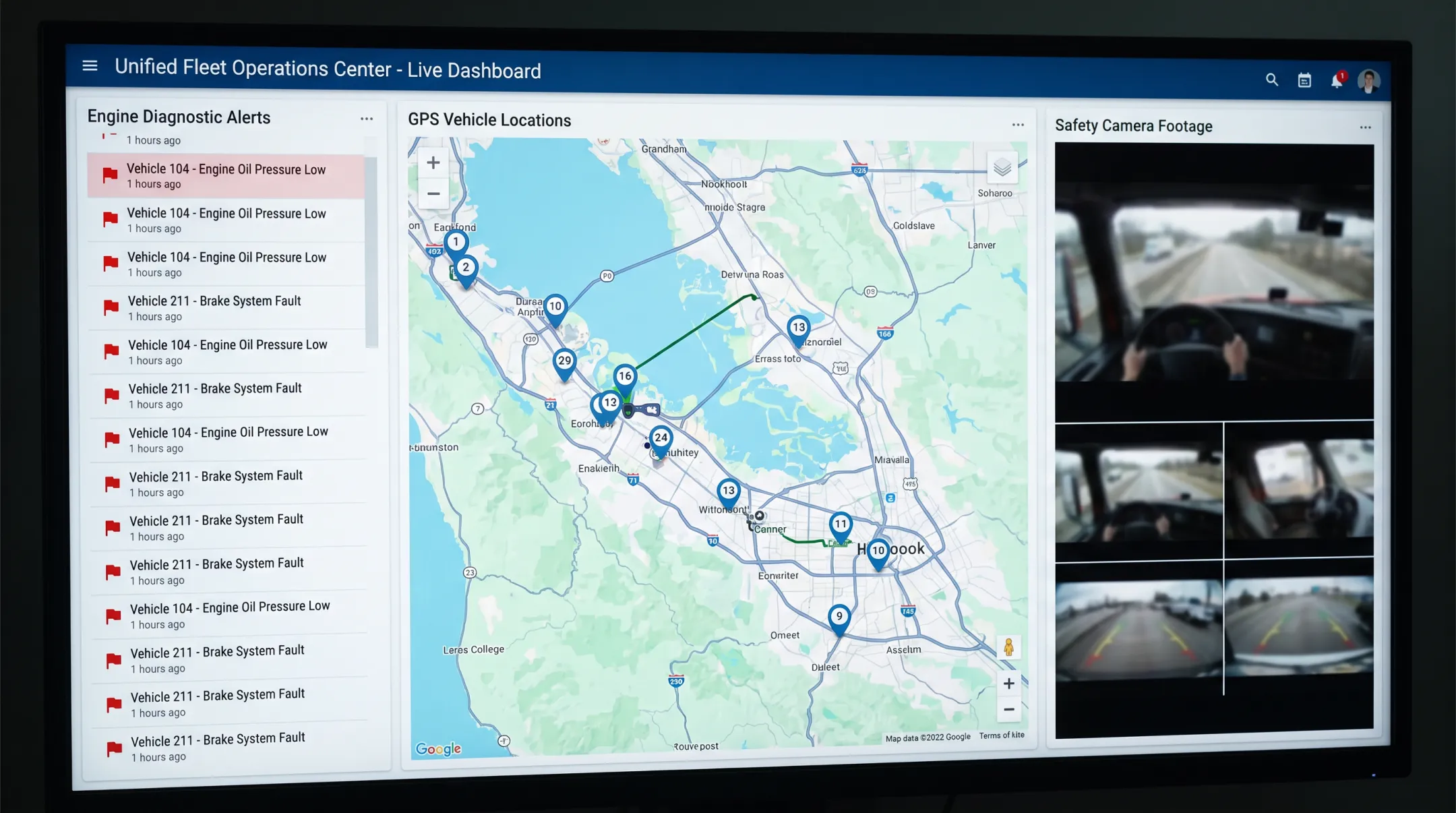Click the bottom Vehicle 104 Engine Oil alert

[x=230, y=615]
